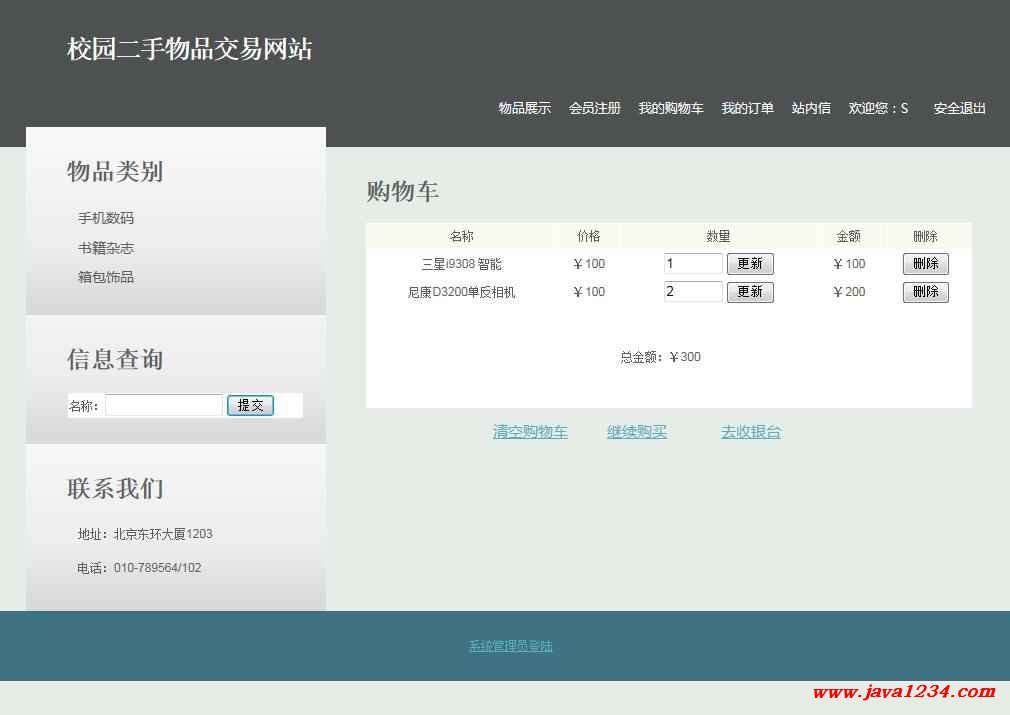
Task: Click 安全退出 to log out
Action: point(959,108)
